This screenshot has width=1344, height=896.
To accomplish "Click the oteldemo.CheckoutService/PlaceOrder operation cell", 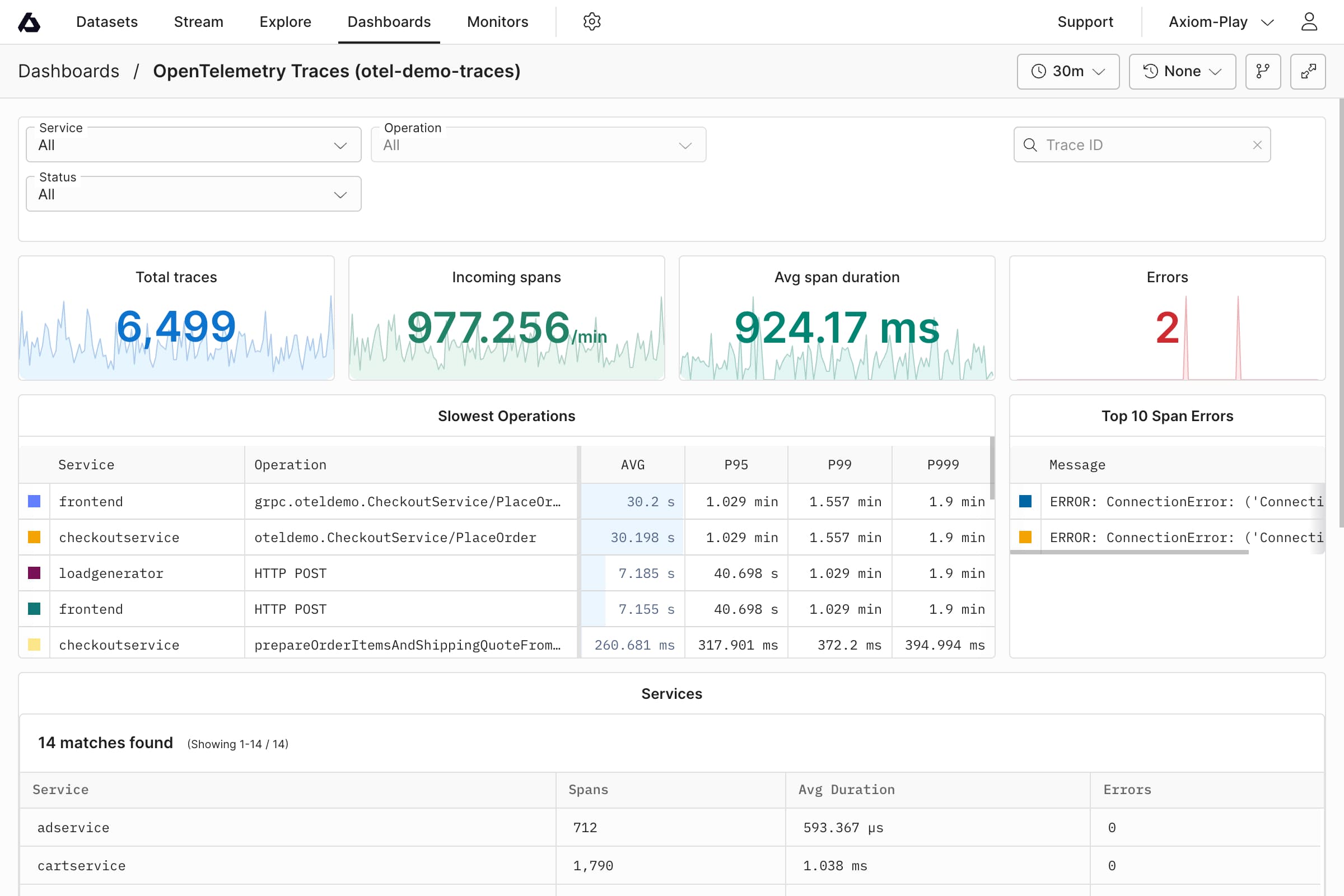I will click(411, 537).
